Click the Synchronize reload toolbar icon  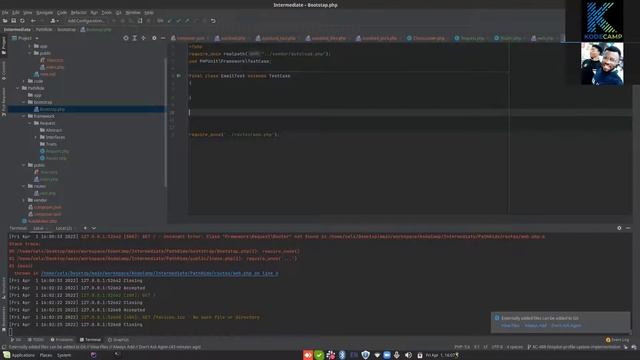pyautogui.click(x=22, y=21)
